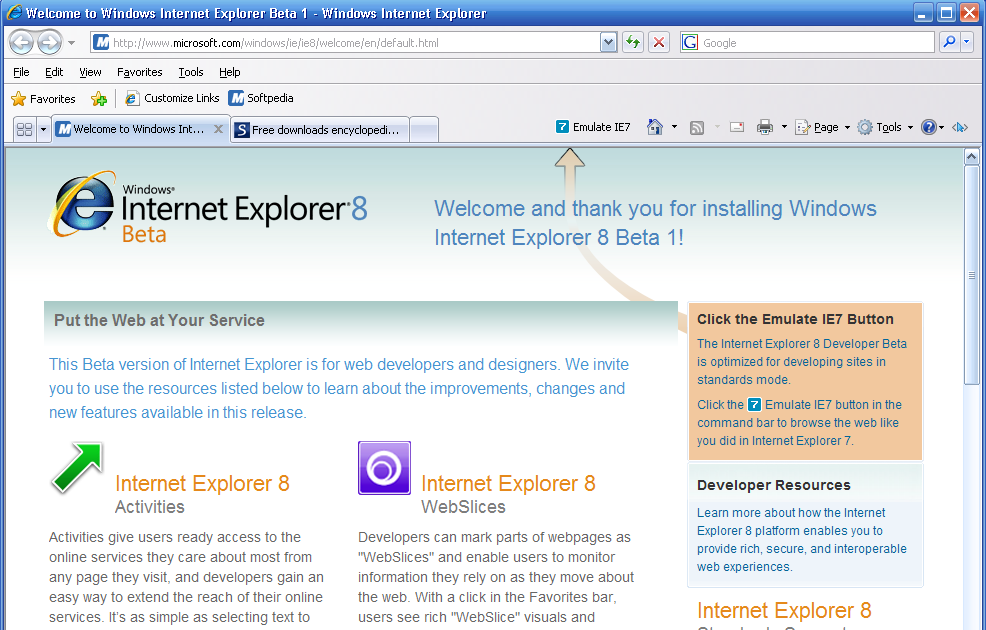The height and width of the screenshot is (630, 986).
Task: Close the Welcome to Windows tab
Action: coord(218,129)
